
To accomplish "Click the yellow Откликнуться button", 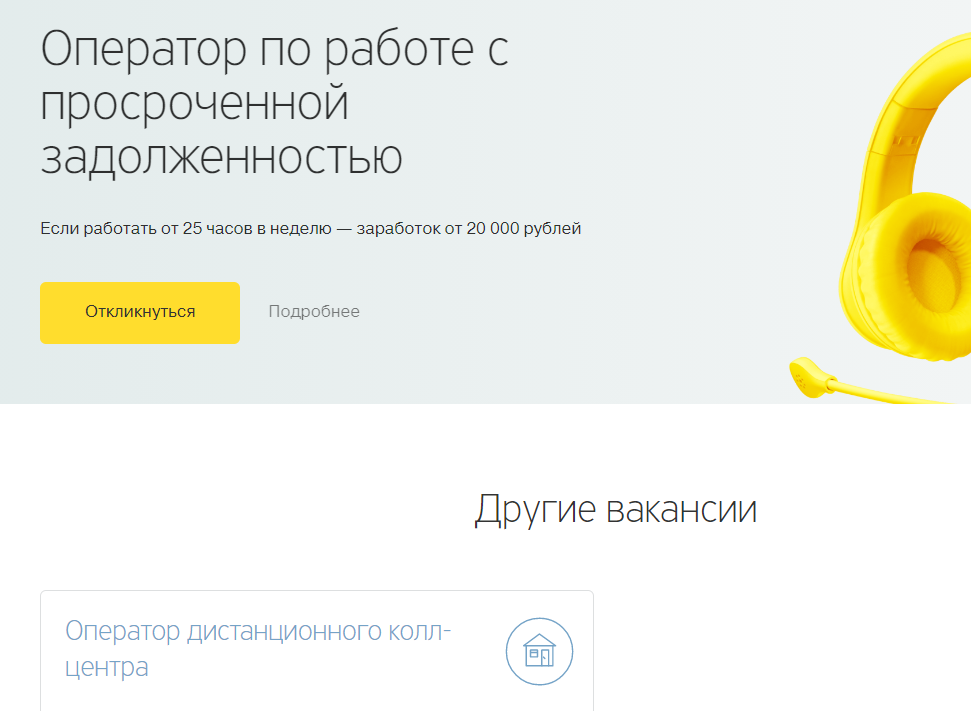I will coord(140,313).
